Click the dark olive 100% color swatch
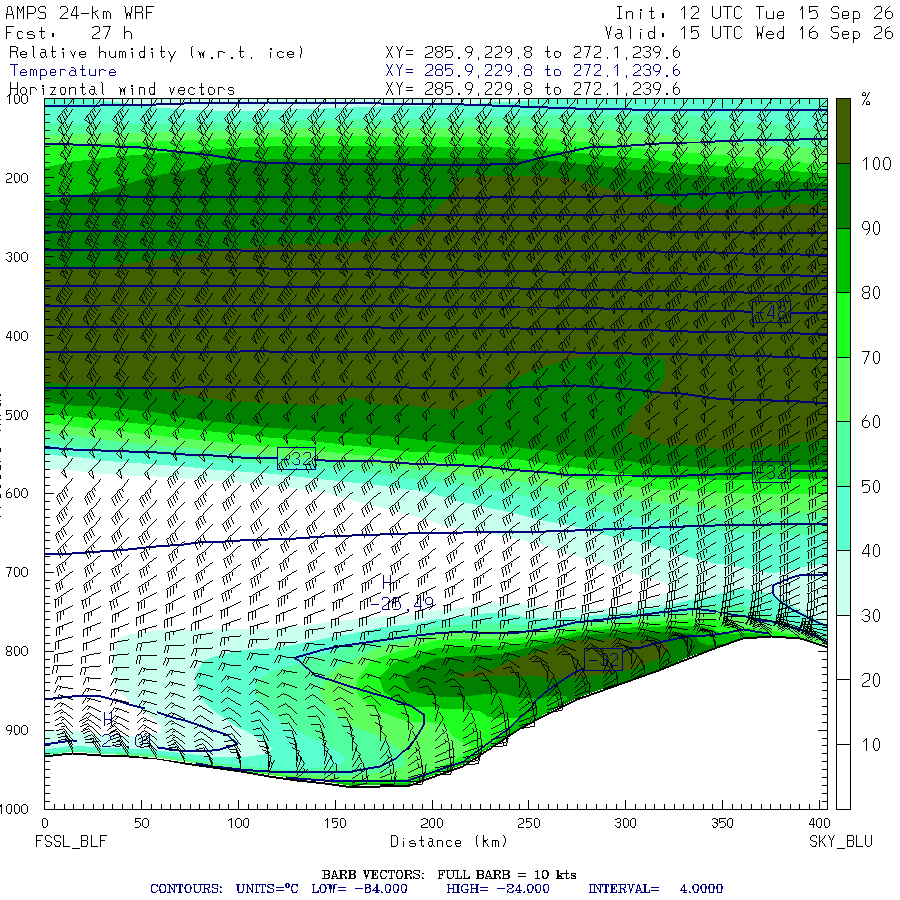900x900 pixels. 843,131
